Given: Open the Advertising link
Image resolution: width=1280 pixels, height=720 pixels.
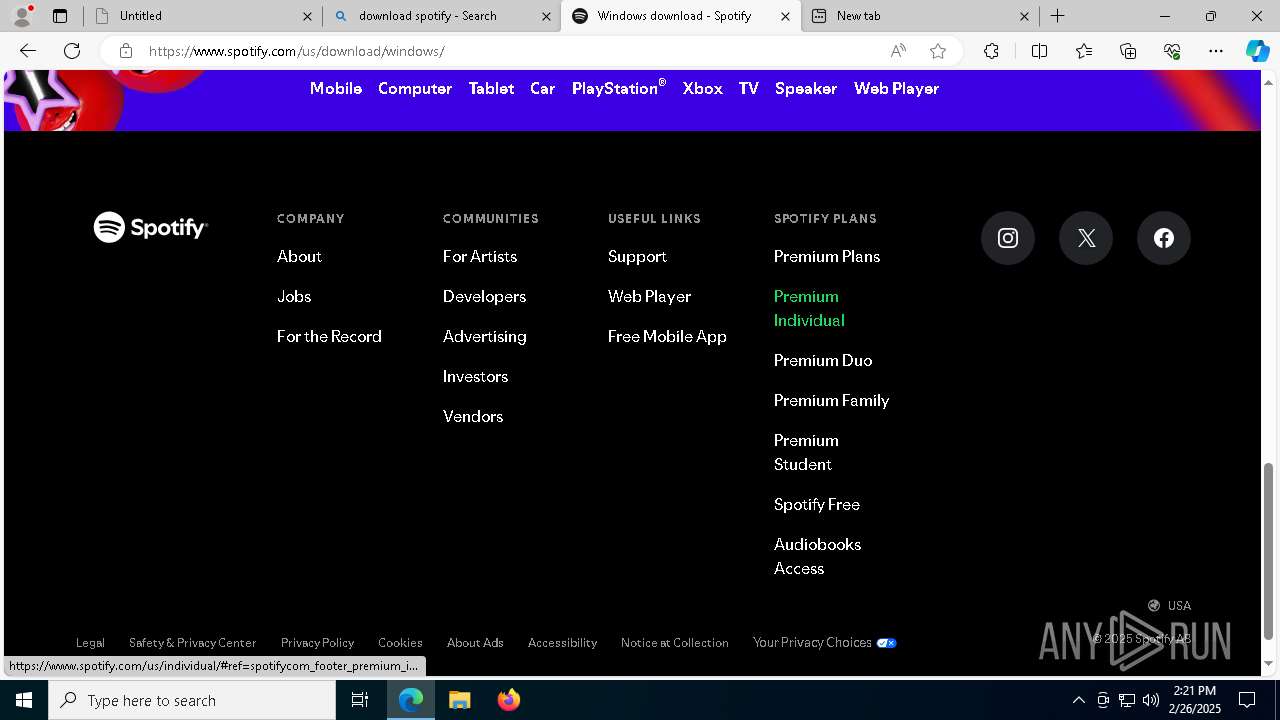Looking at the screenshot, I should click(x=485, y=336).
